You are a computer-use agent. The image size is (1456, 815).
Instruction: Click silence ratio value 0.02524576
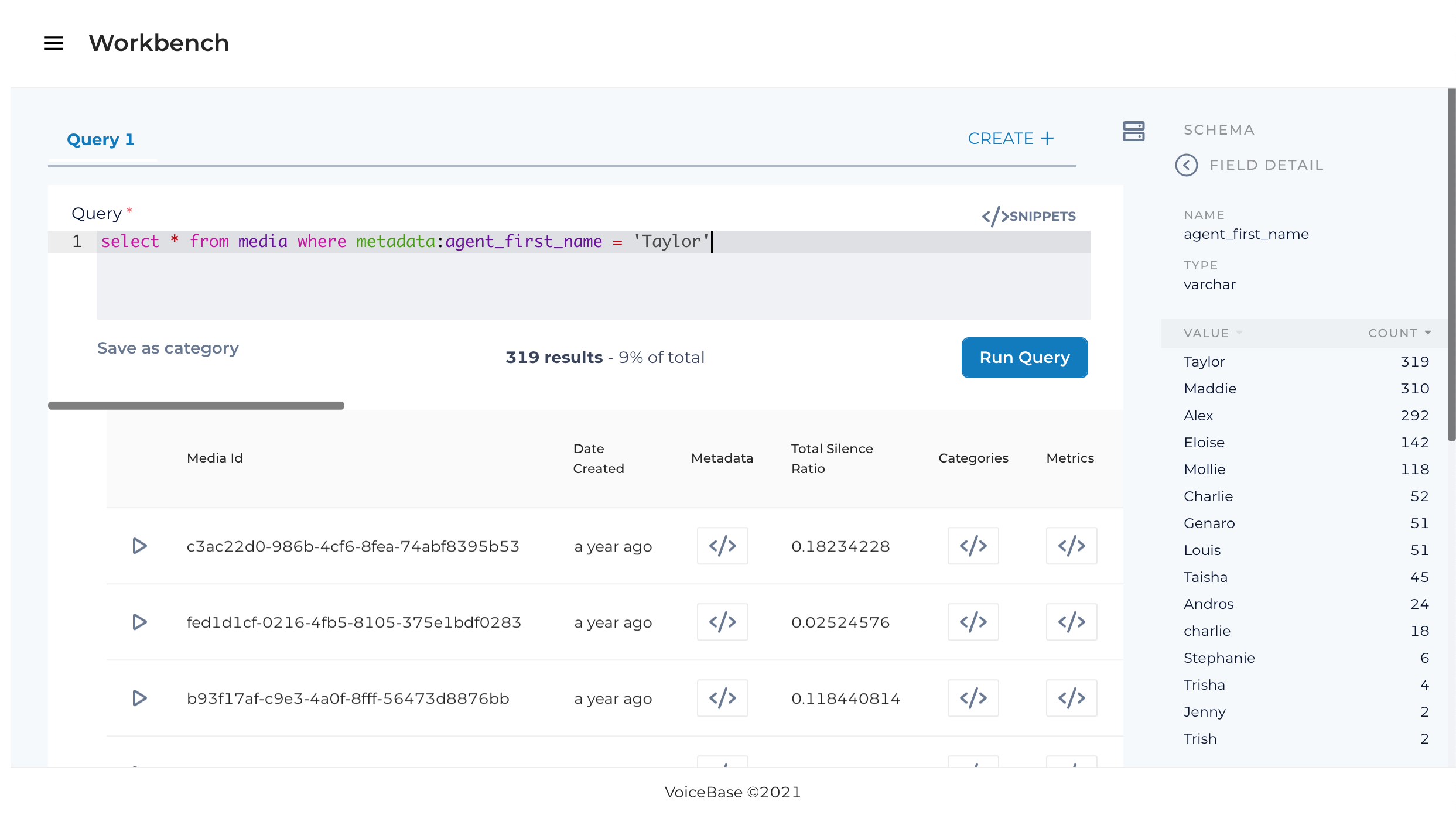(x=840, y=623)
